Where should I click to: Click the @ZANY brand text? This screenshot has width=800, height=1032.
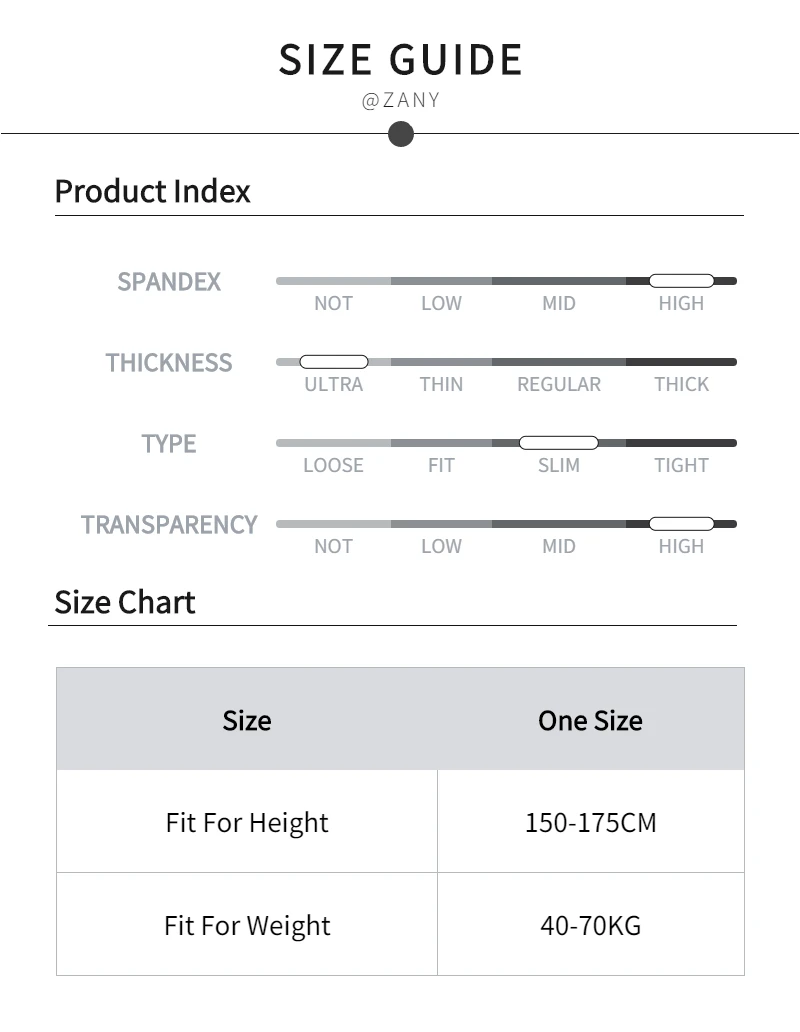(400, 101)
